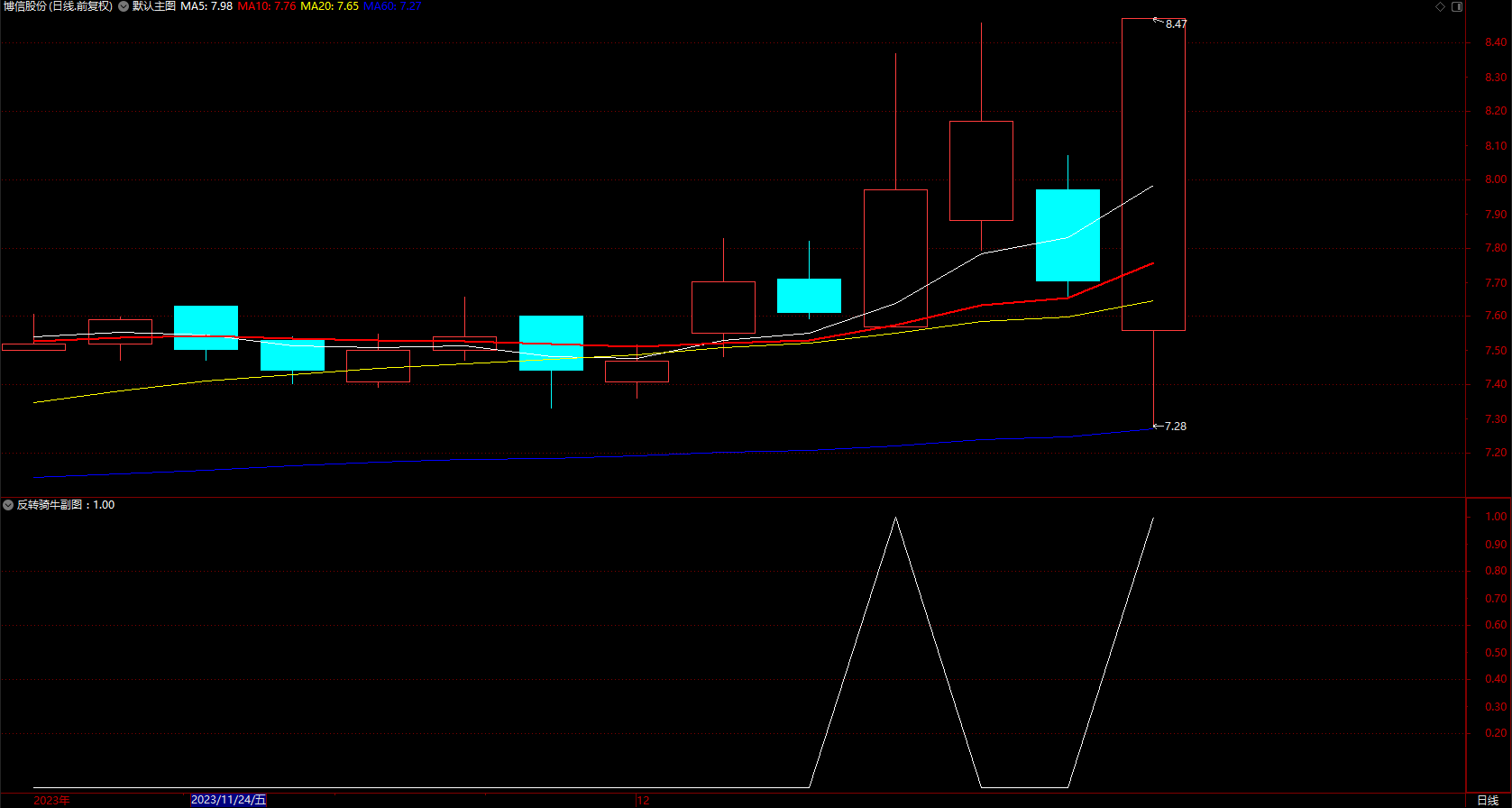Click the 反转骑牛副图 indicator label
Viewport: 1512px width, 808px height.
tap(51, 505)
